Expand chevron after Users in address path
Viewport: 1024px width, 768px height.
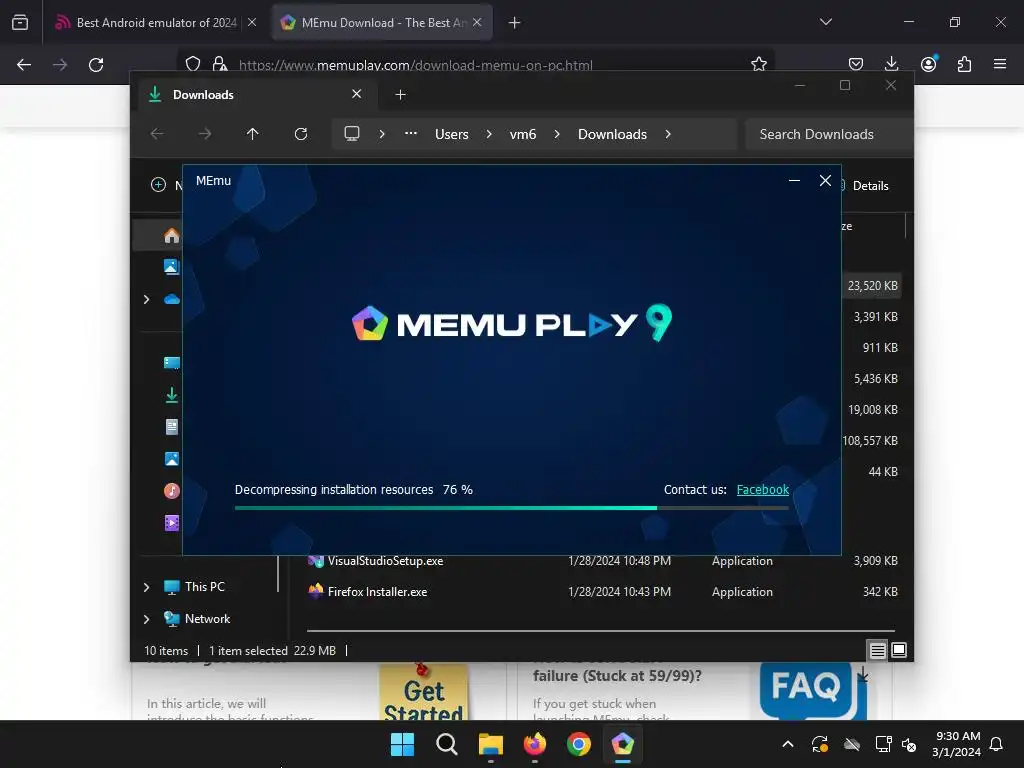coord(489,134)
